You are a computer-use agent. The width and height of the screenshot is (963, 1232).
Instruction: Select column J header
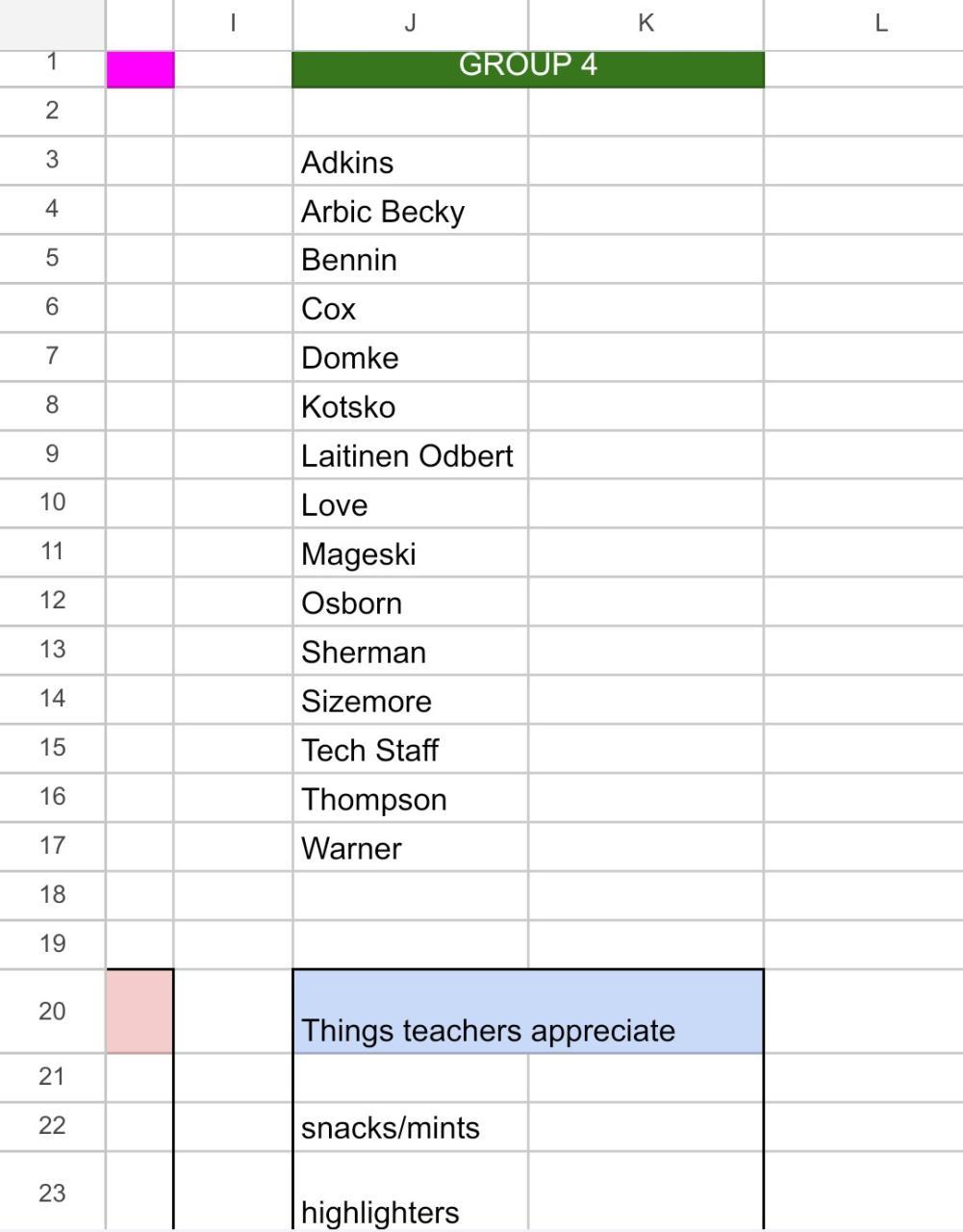(410, 24)
